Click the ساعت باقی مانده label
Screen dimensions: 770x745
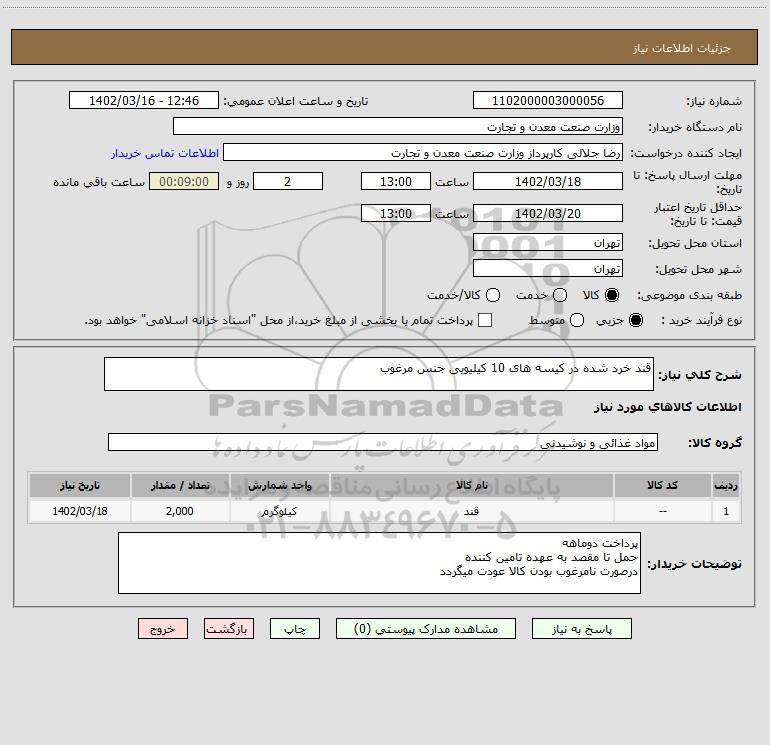tap(99, 182)
